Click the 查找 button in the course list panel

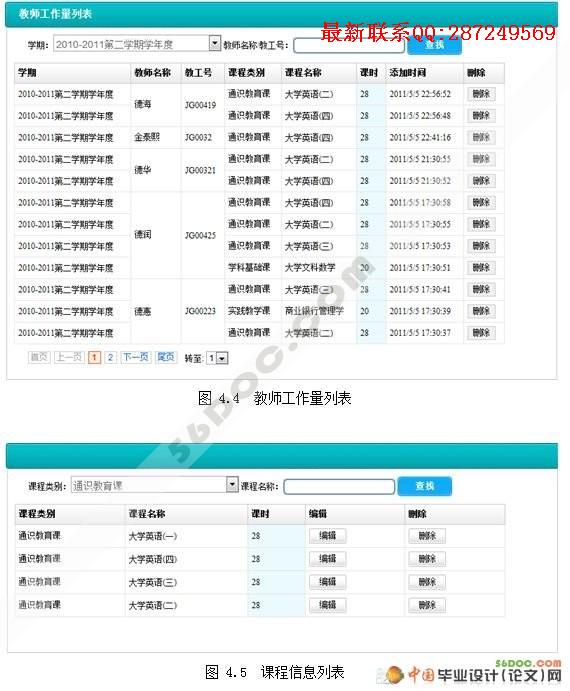pyautogui.click(x=425, y=486)
